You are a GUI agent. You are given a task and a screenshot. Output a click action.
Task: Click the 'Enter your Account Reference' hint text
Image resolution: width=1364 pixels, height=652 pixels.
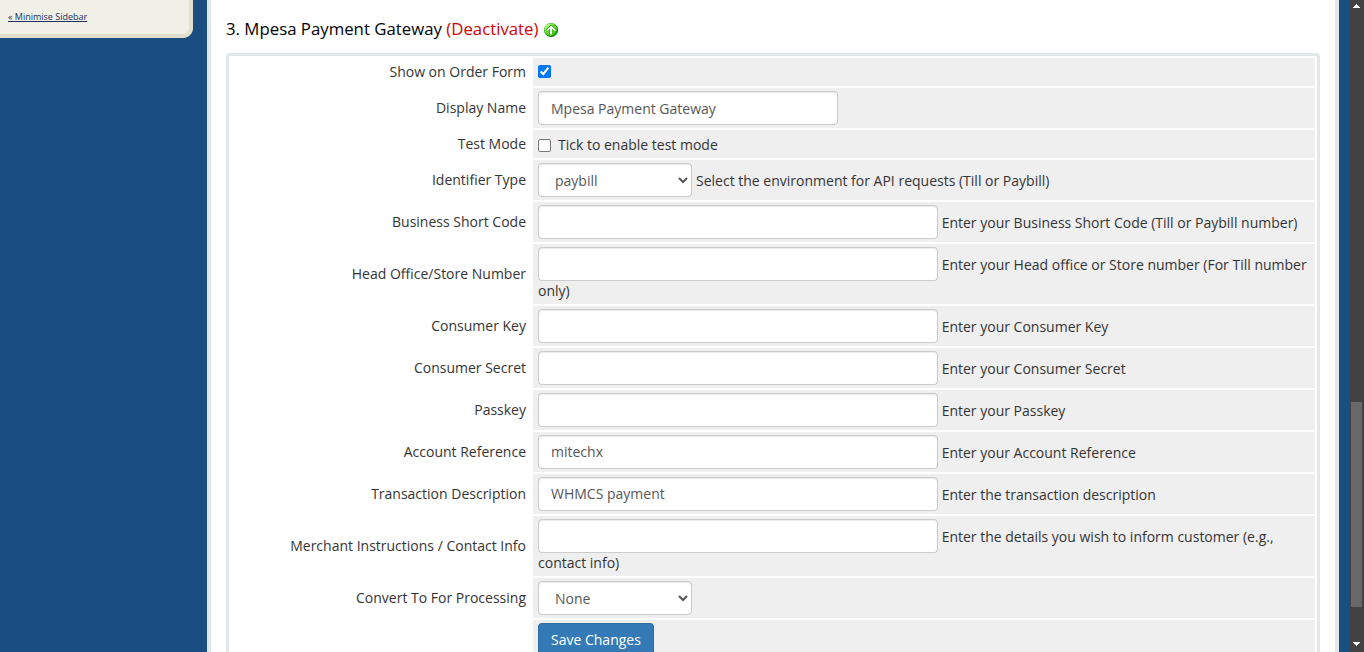(1039, 453)
